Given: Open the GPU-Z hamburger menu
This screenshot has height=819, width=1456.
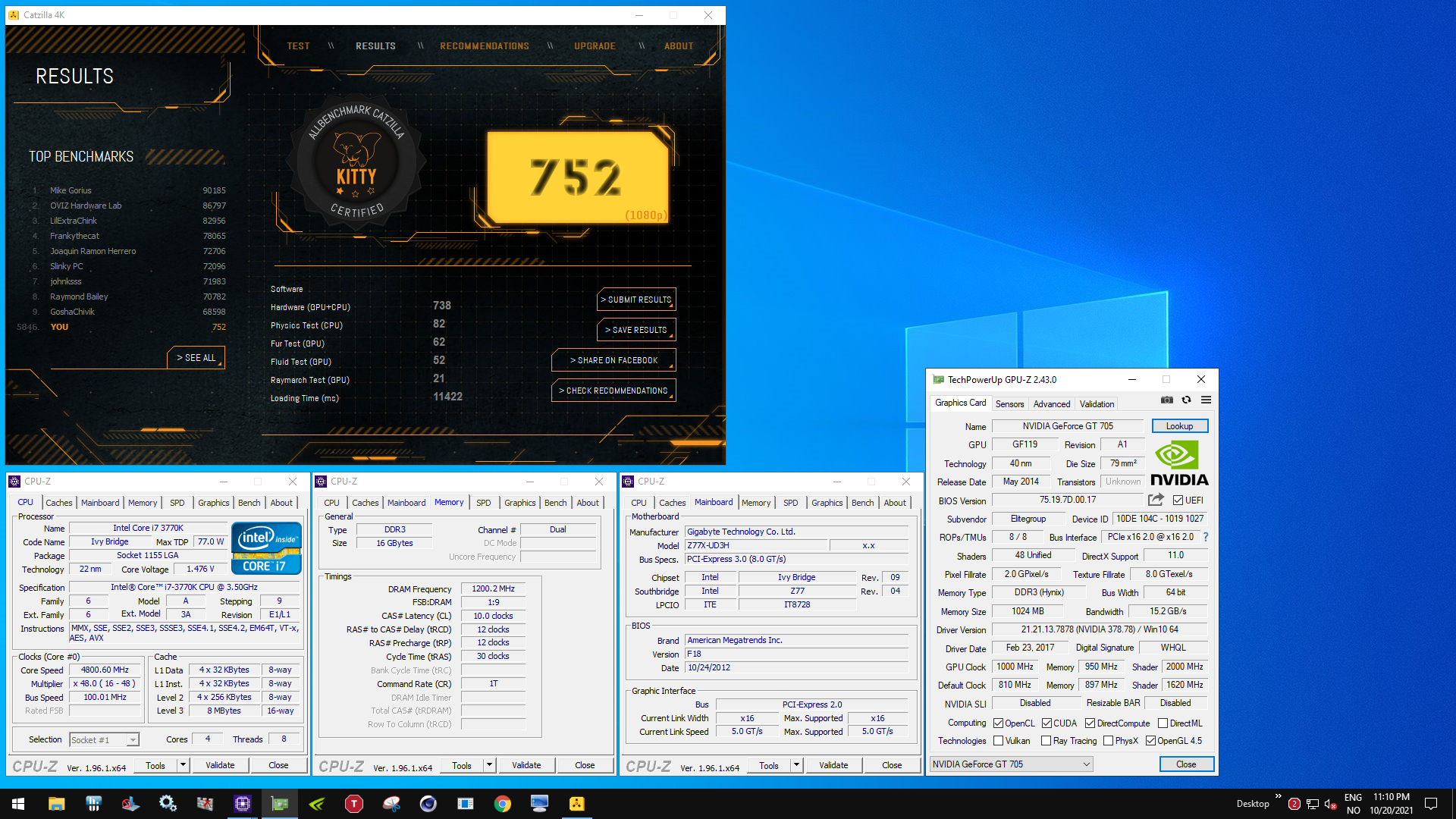Looking at the screenshot, I should (x=1206, y=400).
